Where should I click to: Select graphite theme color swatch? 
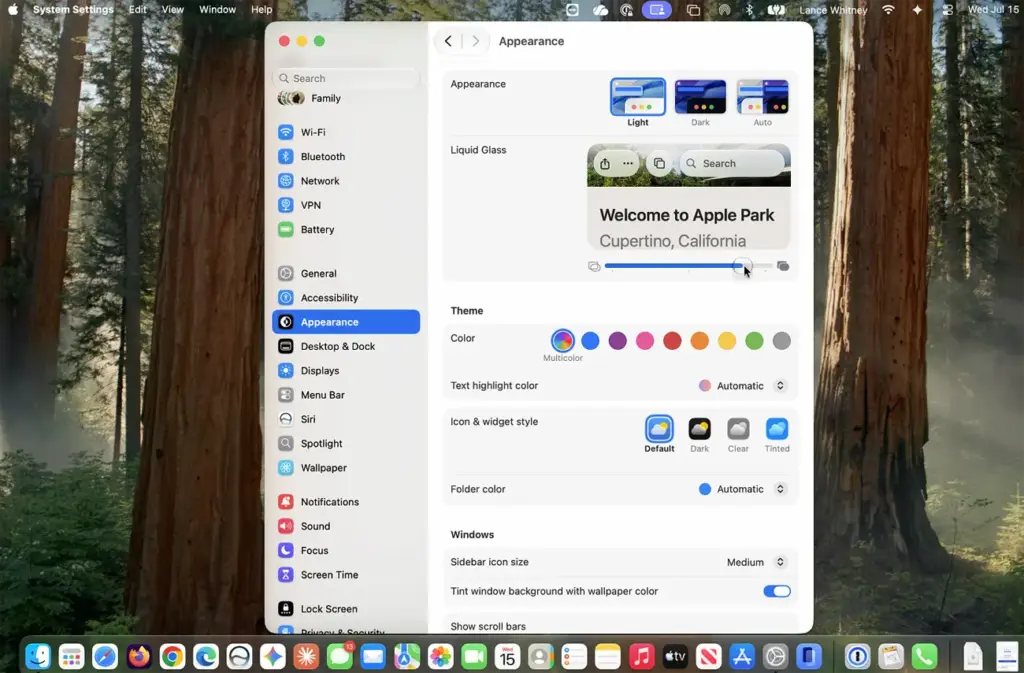coord(782,341)
